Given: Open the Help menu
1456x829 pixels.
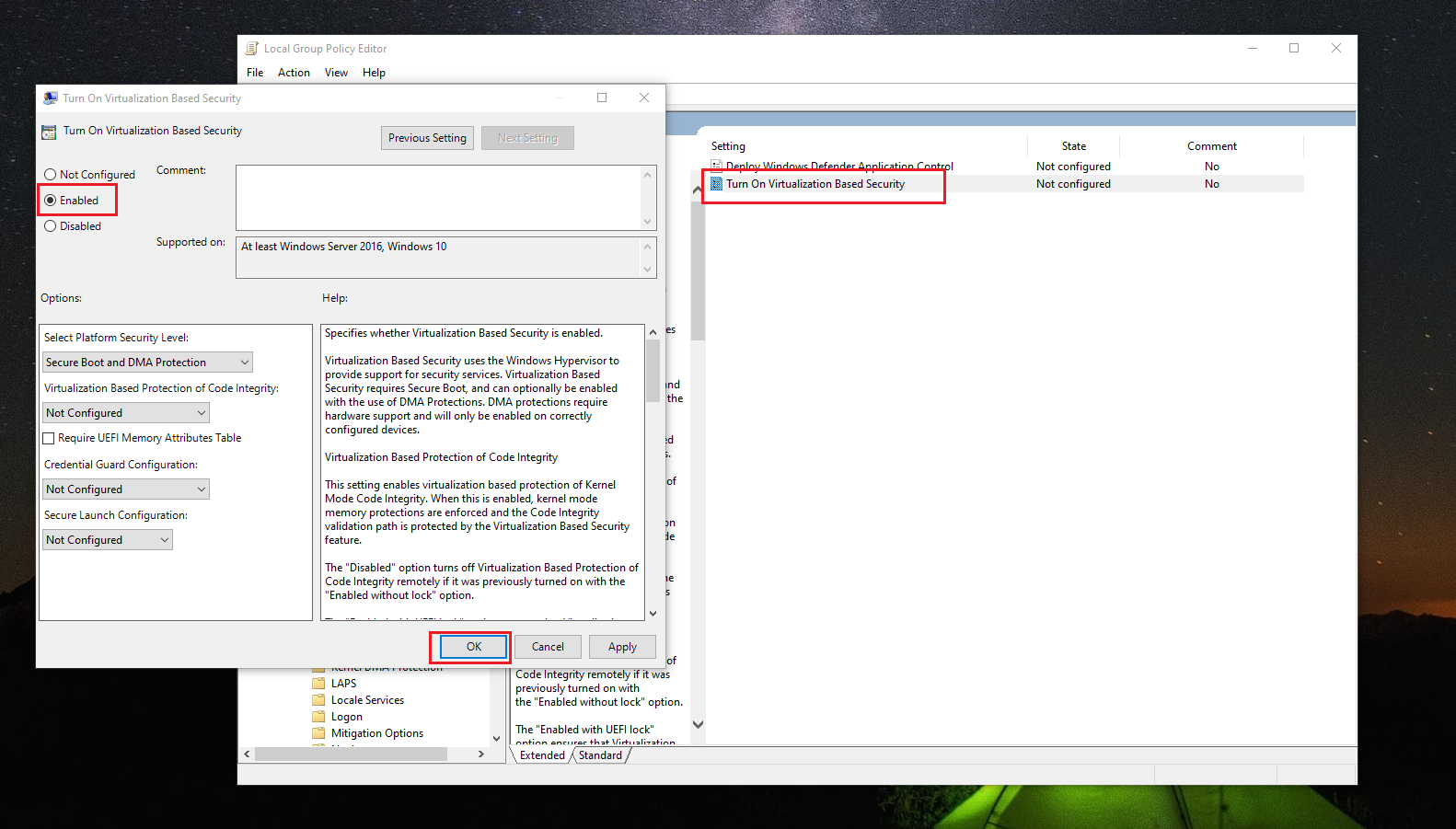Looking at the screenshot, I should (x=374, y=73).
